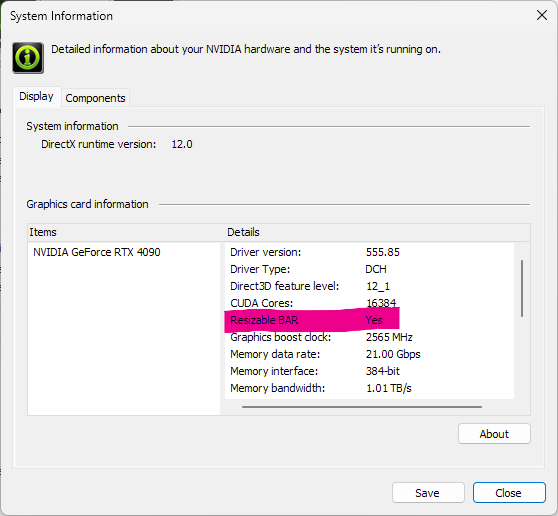558x516 pixels.
Task: Select the Driver version row
Action: pyautogui.click(x=369, y=252)
